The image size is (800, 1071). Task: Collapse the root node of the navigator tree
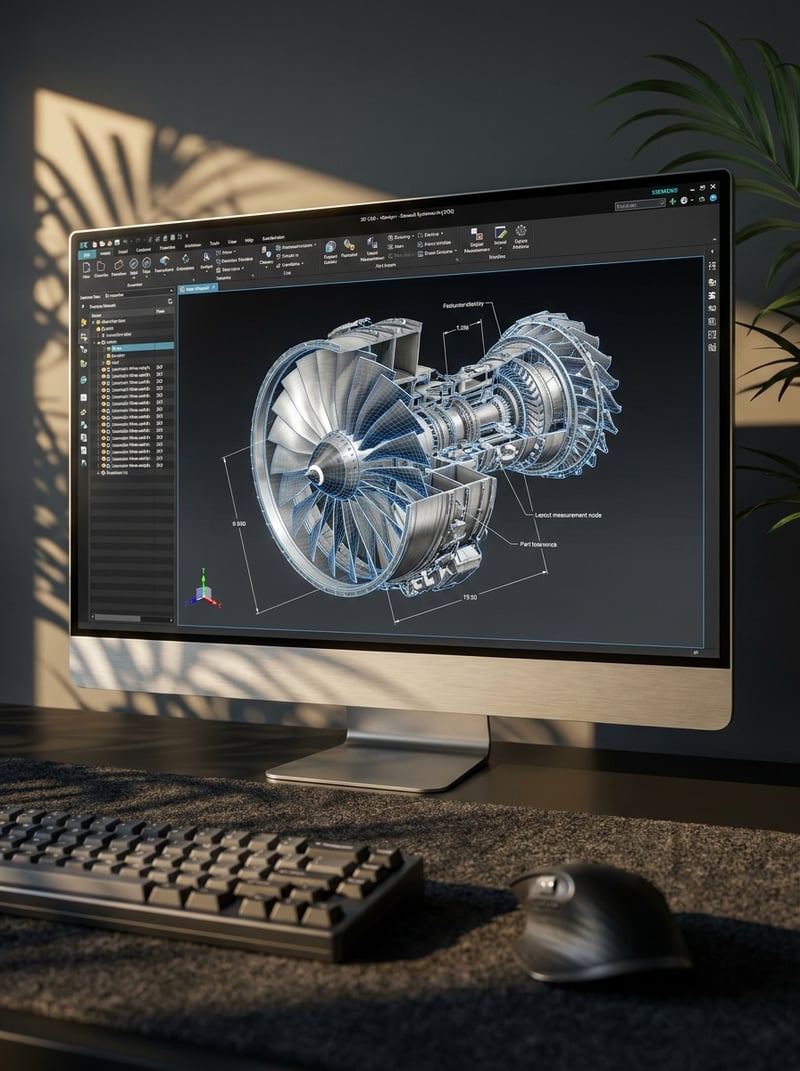pos(93,322)
